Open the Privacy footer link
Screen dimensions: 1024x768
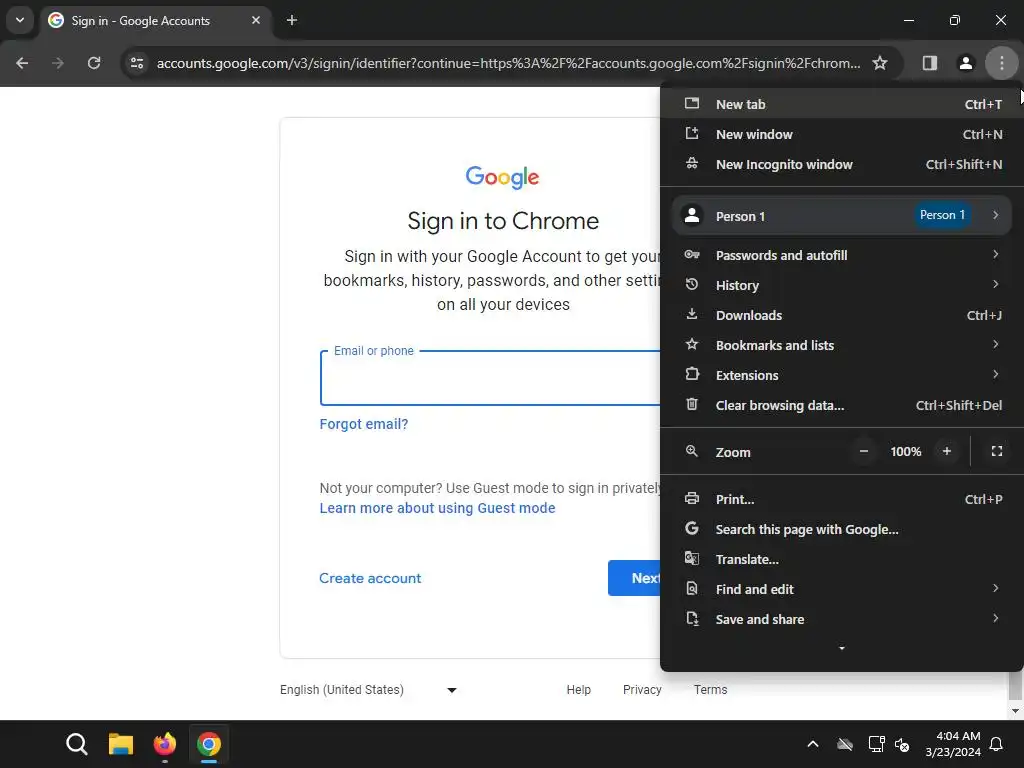642,690
